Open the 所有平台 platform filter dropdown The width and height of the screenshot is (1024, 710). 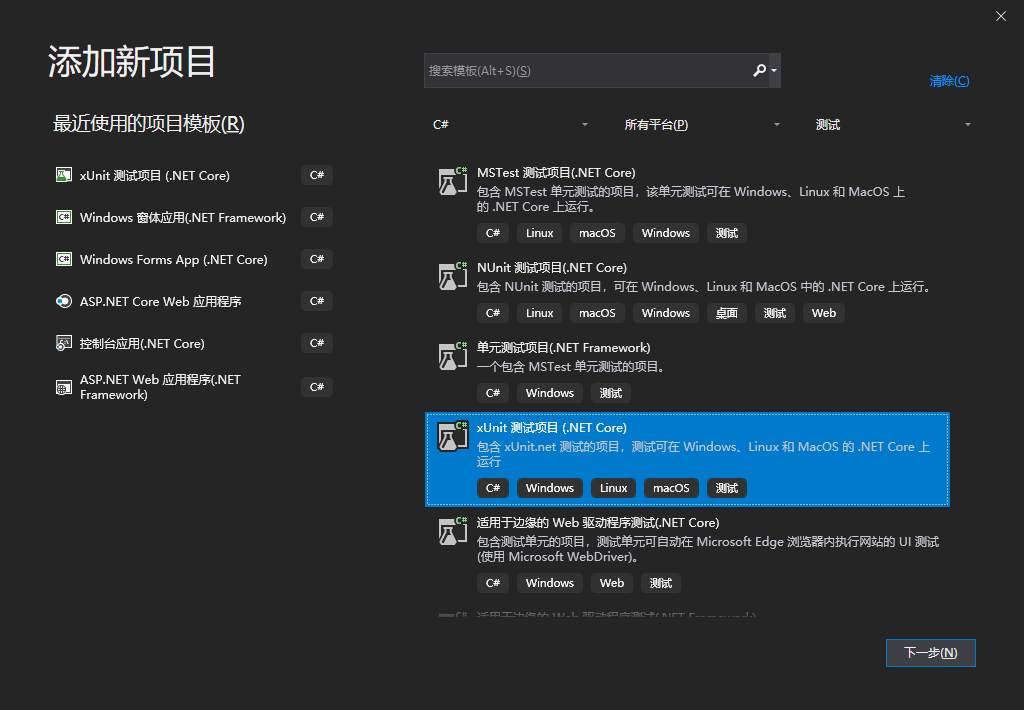702,125
